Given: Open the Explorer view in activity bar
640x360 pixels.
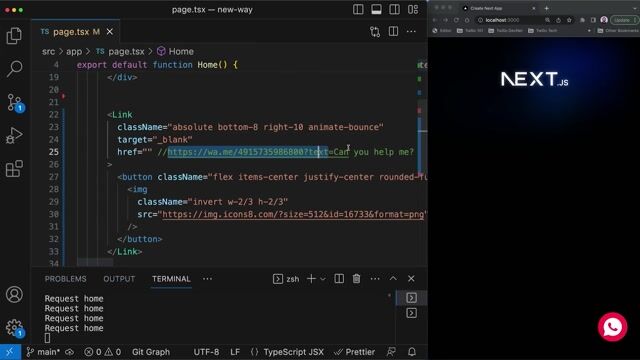Looking at the screenshot, I should (14, 36).
